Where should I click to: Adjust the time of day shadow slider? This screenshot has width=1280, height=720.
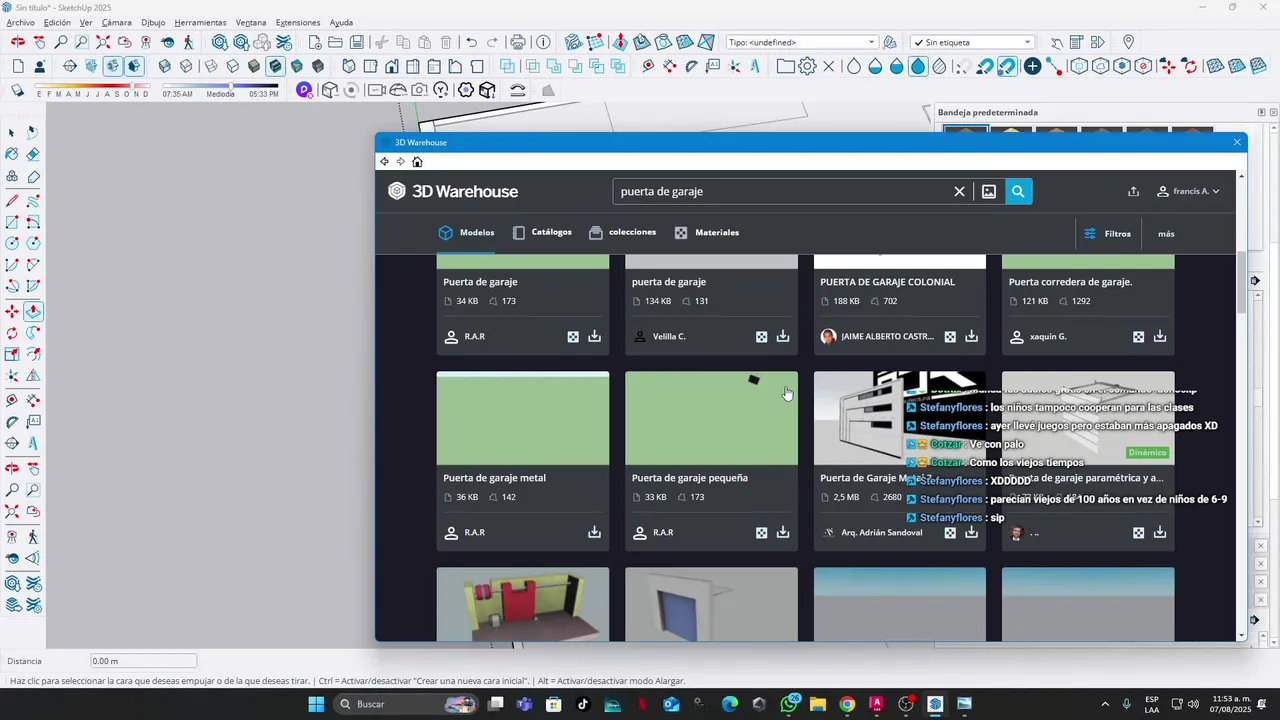[x=221, y=87]
